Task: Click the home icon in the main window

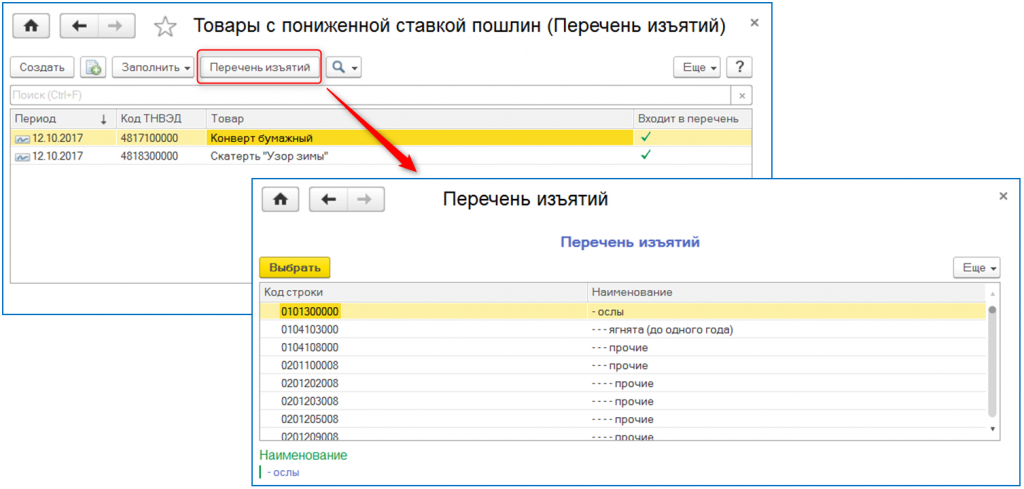Action: 30,26
